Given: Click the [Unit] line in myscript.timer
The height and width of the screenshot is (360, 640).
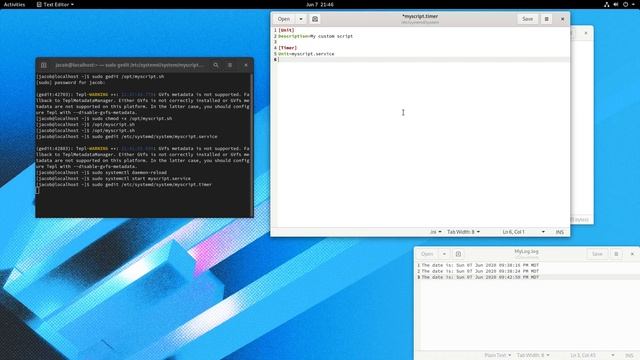Looking at the screenshot, I should [286, 30].
